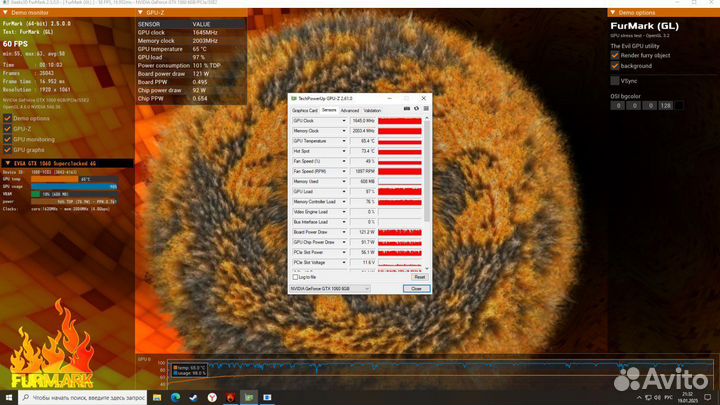Open Microsoft Edge from the taskbar

(176, 397)
